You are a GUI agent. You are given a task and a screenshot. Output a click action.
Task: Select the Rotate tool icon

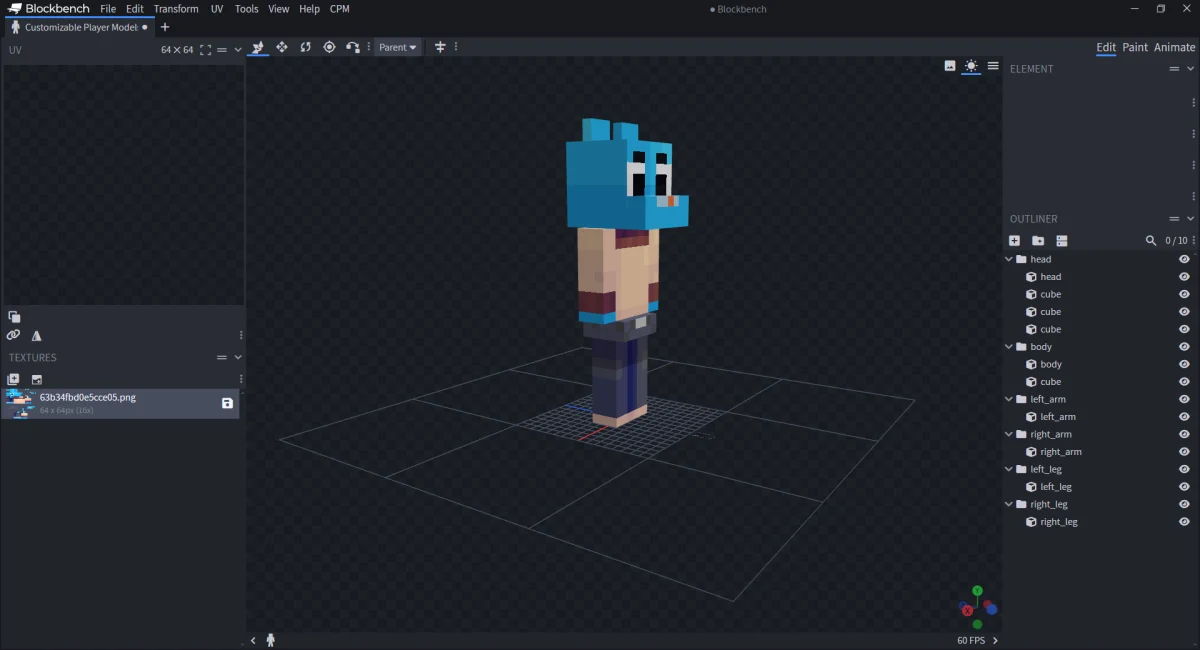[x=305, y=47]
